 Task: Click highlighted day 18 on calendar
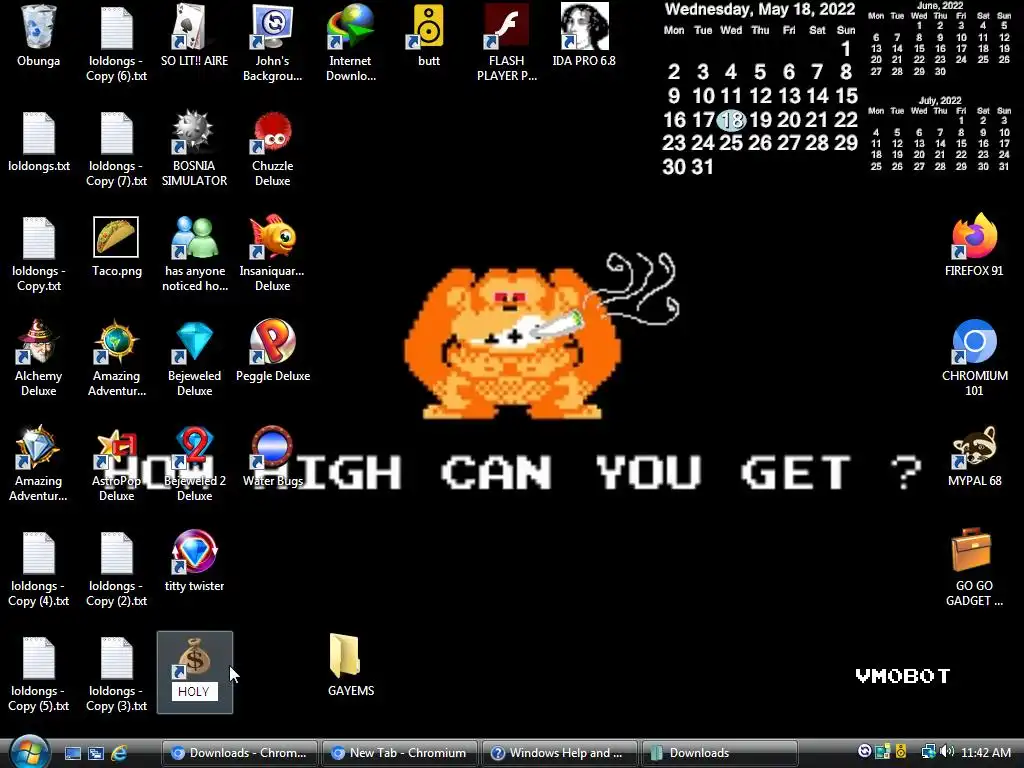pyautogui.click(x=731, y=120)
